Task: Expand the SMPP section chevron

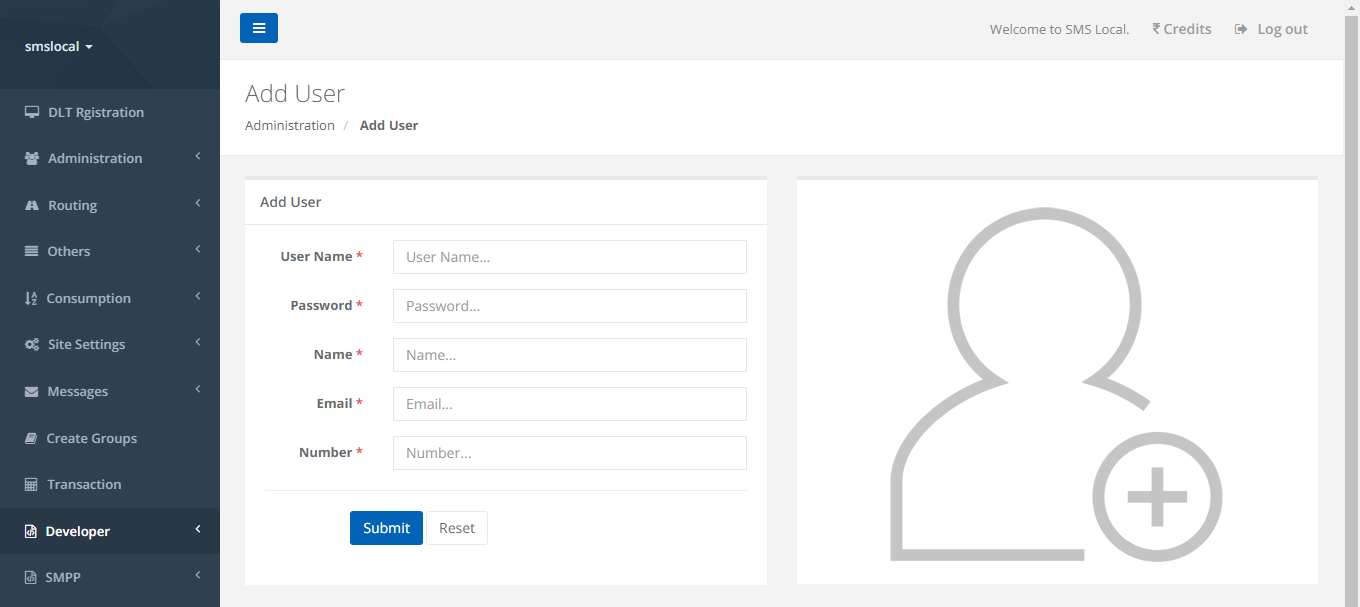Action: [198, 575]
